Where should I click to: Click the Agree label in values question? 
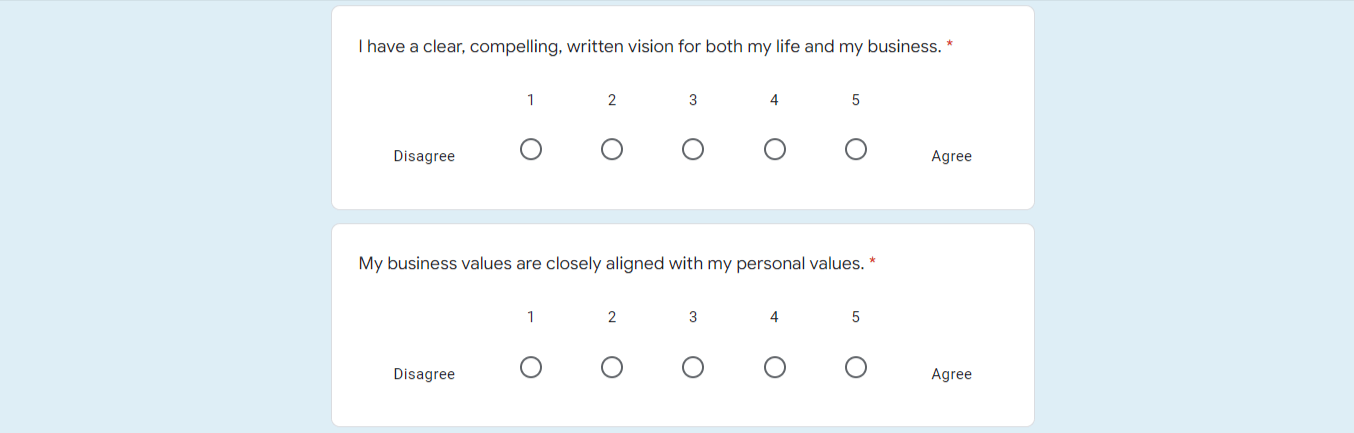[951, 374]
